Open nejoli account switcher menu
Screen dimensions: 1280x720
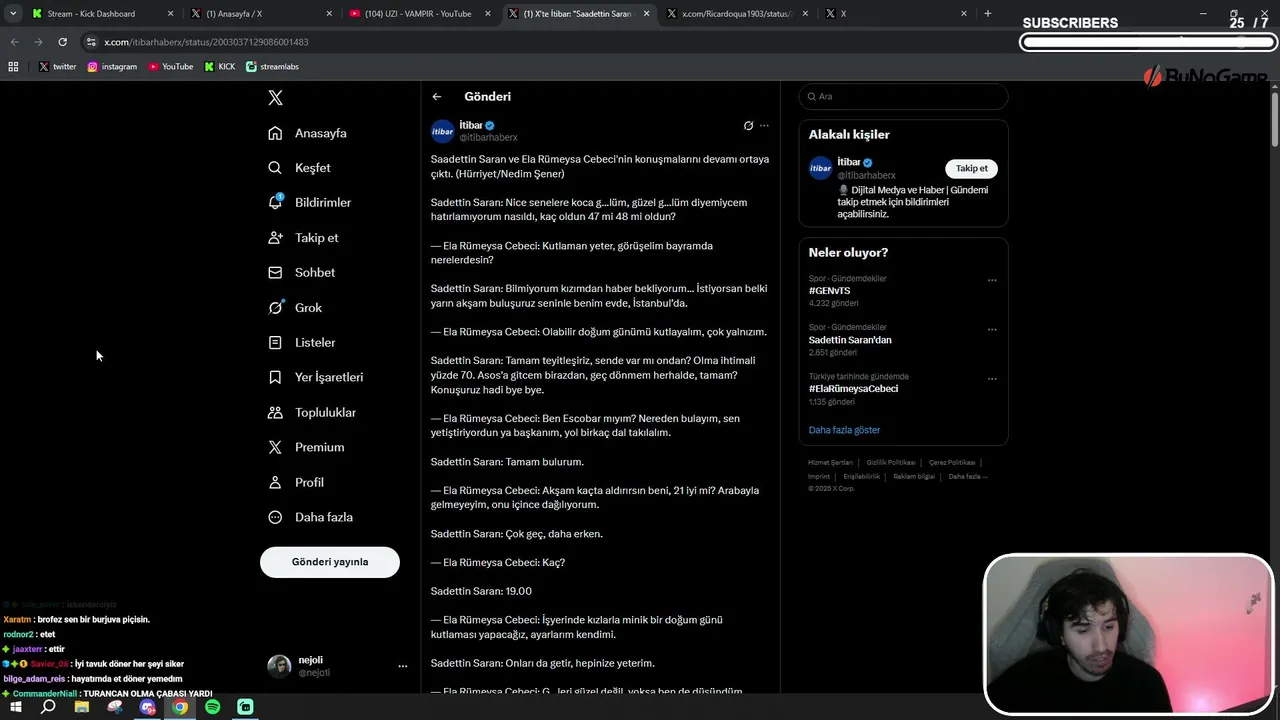coord(402,666)
